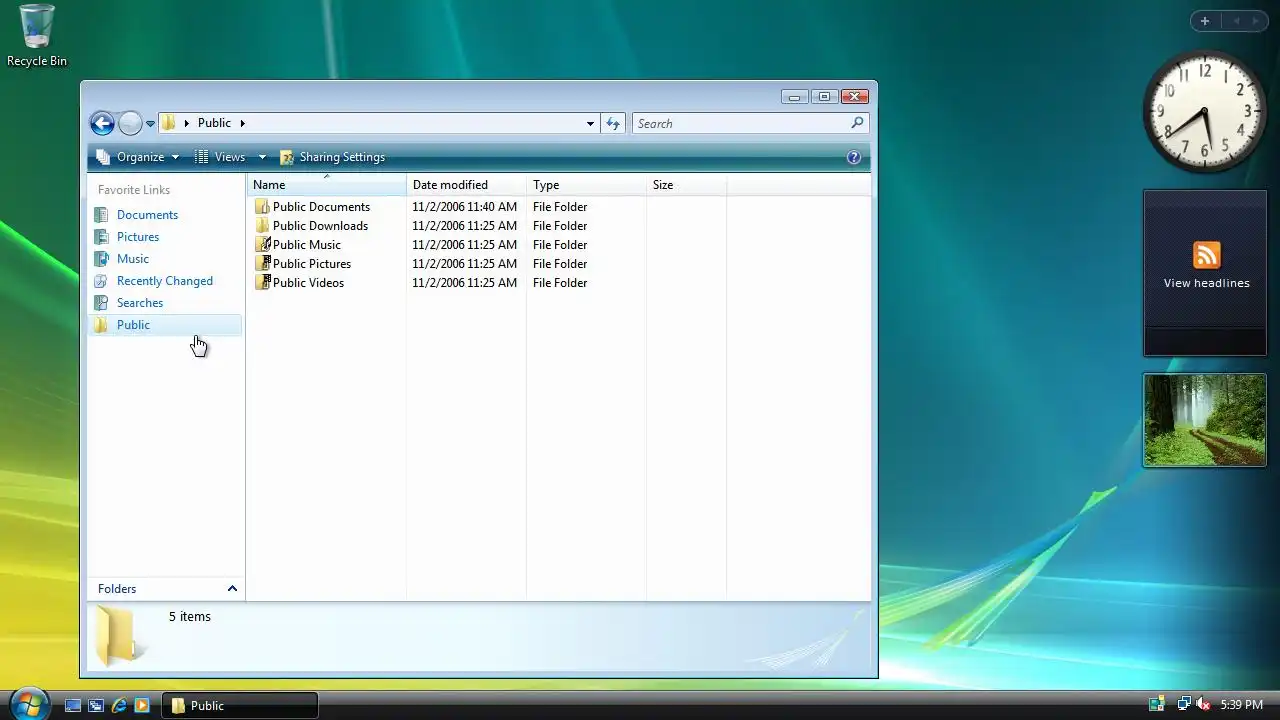This screenshot has height=720, width=1280.
Task: Click the 5:39 PM taskbar clock
Action: click(x=1241, y=705)
